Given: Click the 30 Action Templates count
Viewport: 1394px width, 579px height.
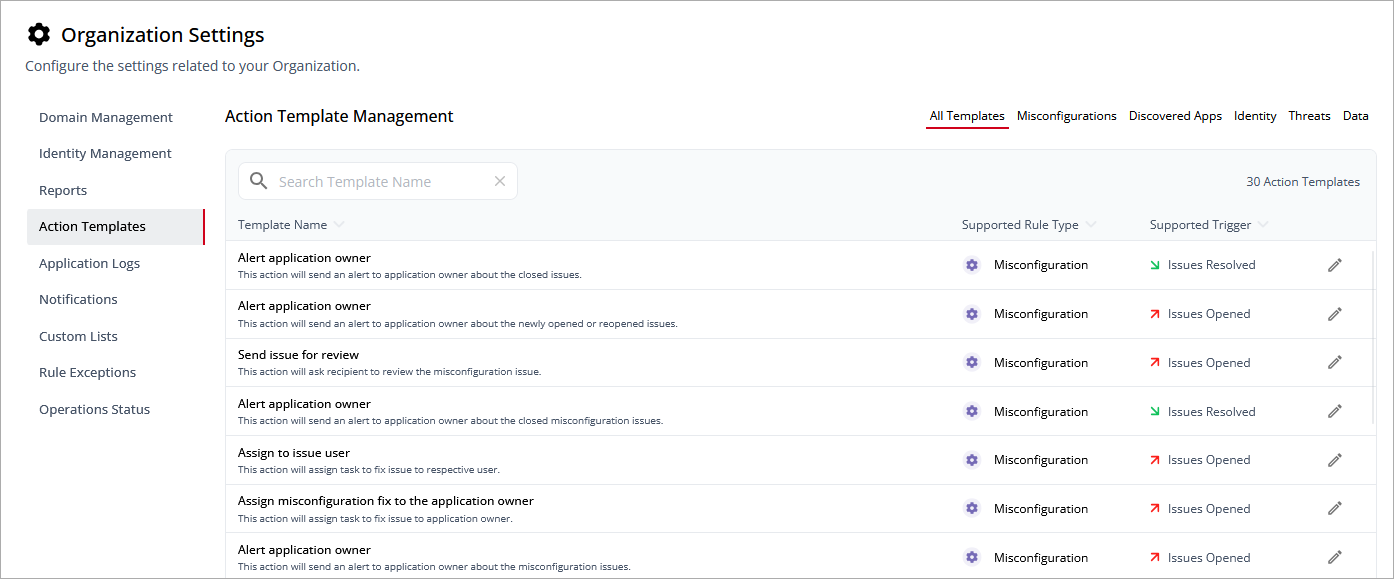Looking at the screenshot, I should (1303, 182).
